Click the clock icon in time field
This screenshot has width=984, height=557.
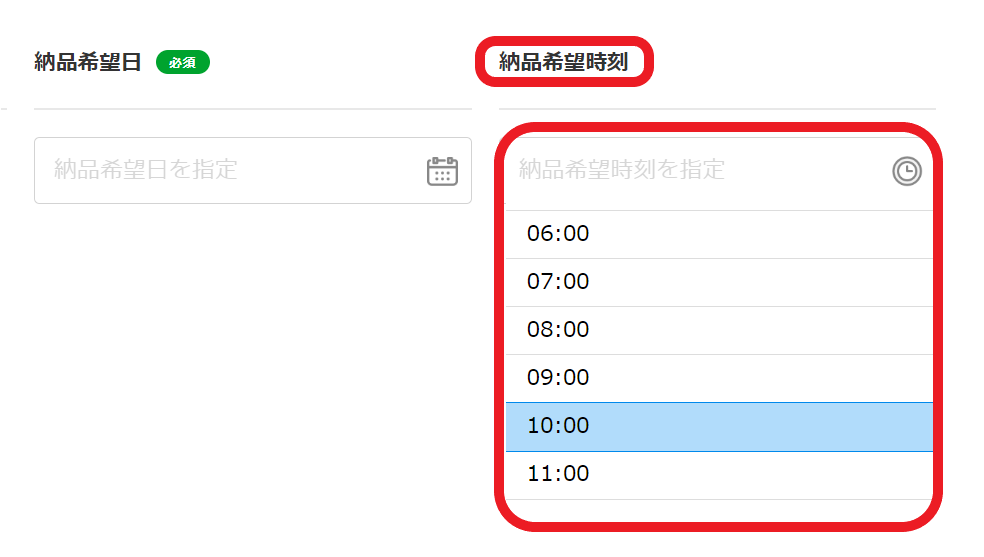pyautogui.click(x=907, y=171)
